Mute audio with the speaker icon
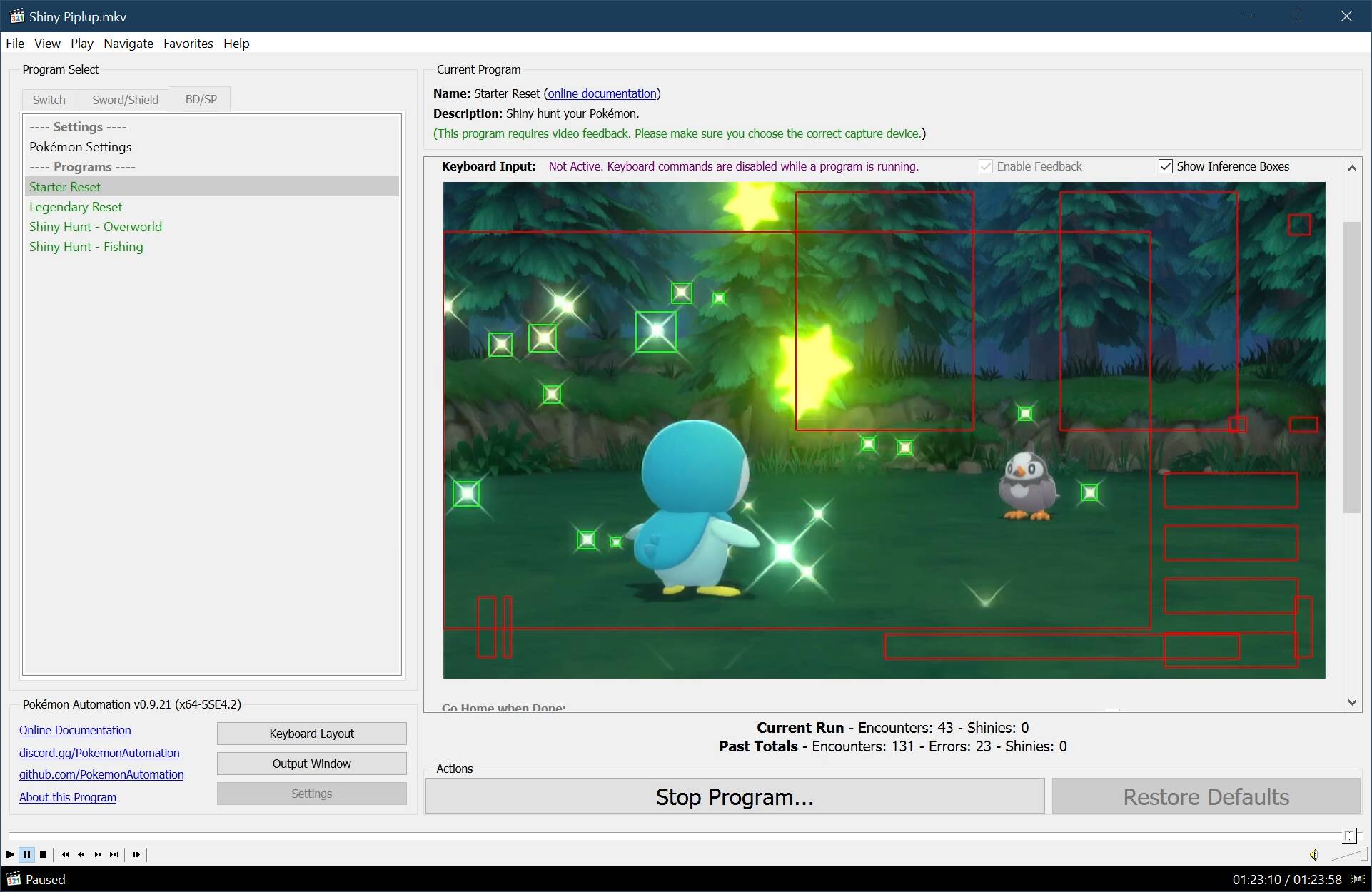The height and width of the screenshot is (892, 1372). tap(1313, 854)
